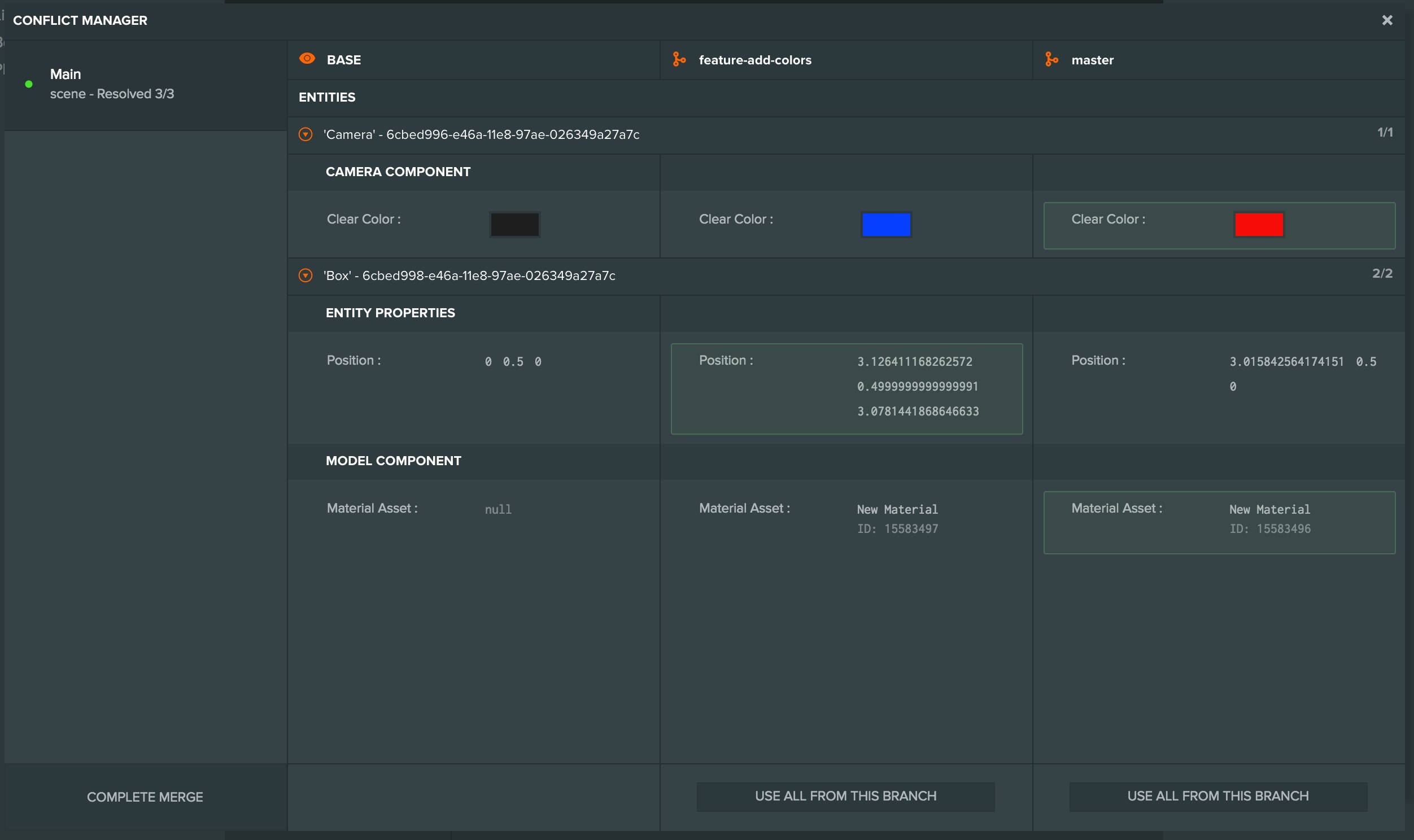The width and height of the screenshot is (1414, 840).
Task: Click Complete Merge button
Action: [x=145, y=797]
